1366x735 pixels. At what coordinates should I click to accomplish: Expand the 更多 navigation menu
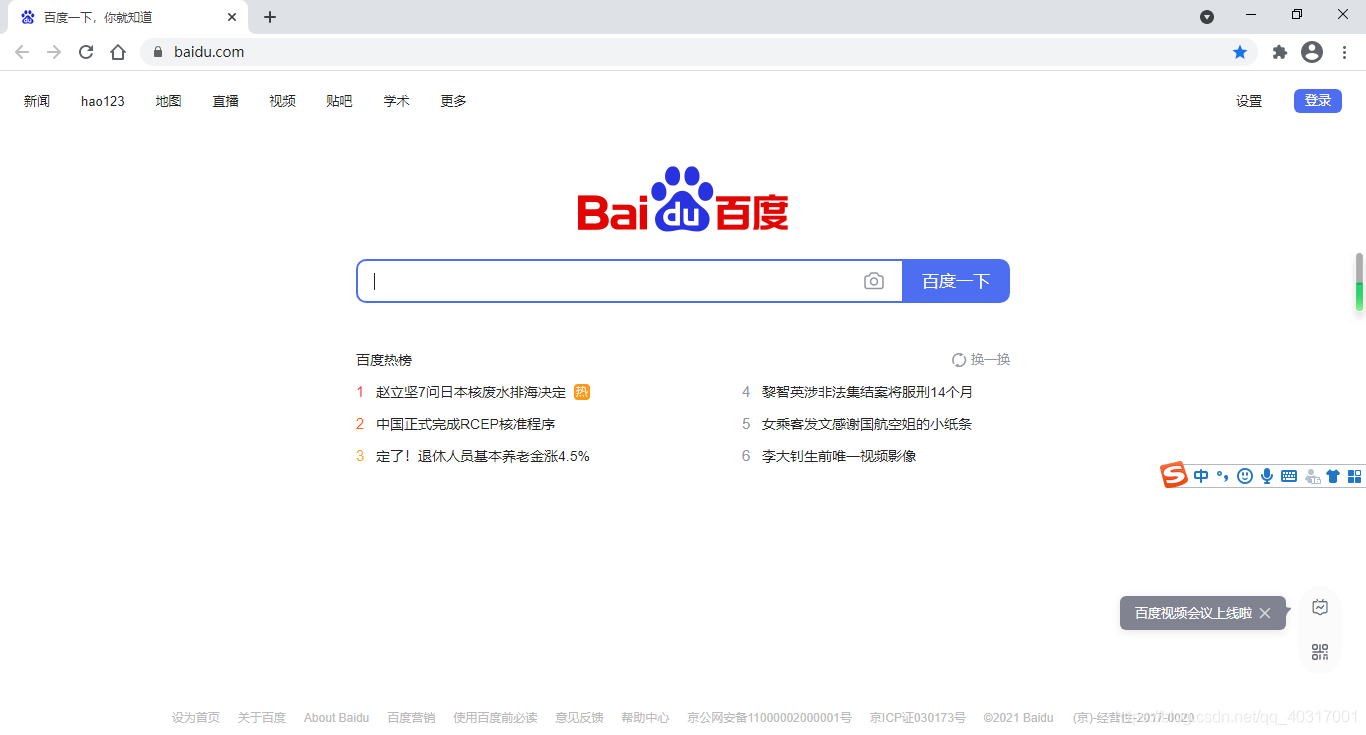coord(454,101)
